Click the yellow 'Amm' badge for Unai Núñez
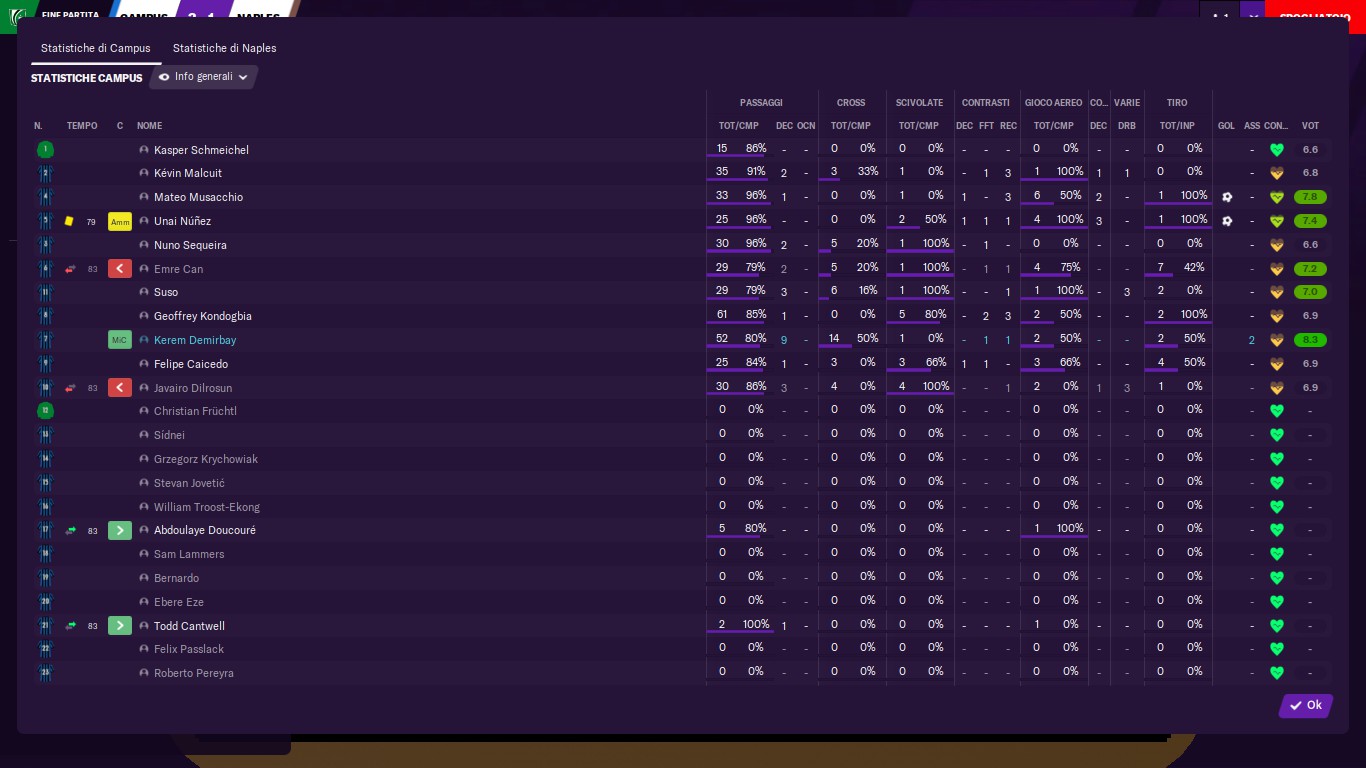Screen dimensions: 1366x768 click(120, 221)
